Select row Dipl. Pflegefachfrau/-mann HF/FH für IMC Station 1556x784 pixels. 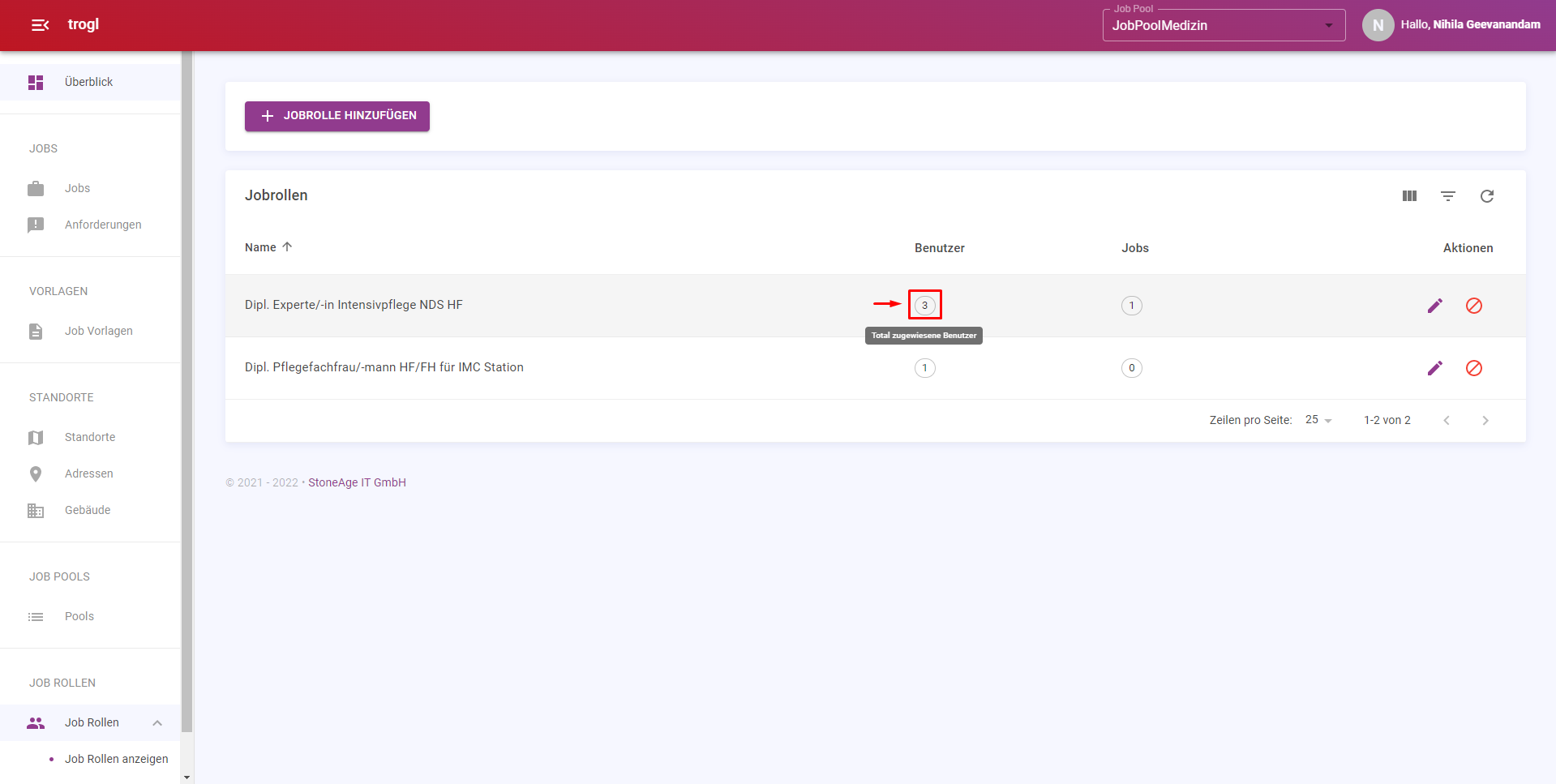876,368
